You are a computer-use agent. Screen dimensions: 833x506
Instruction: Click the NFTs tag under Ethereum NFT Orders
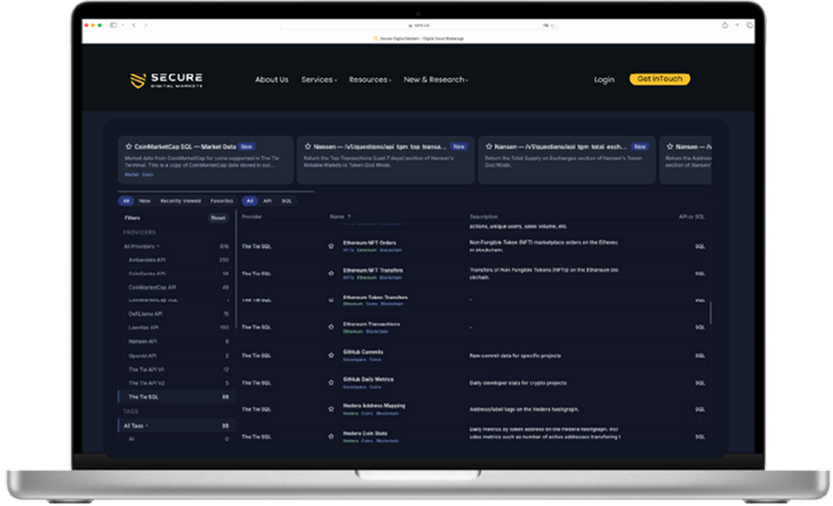pyautogui.click(x=348, y=250)
